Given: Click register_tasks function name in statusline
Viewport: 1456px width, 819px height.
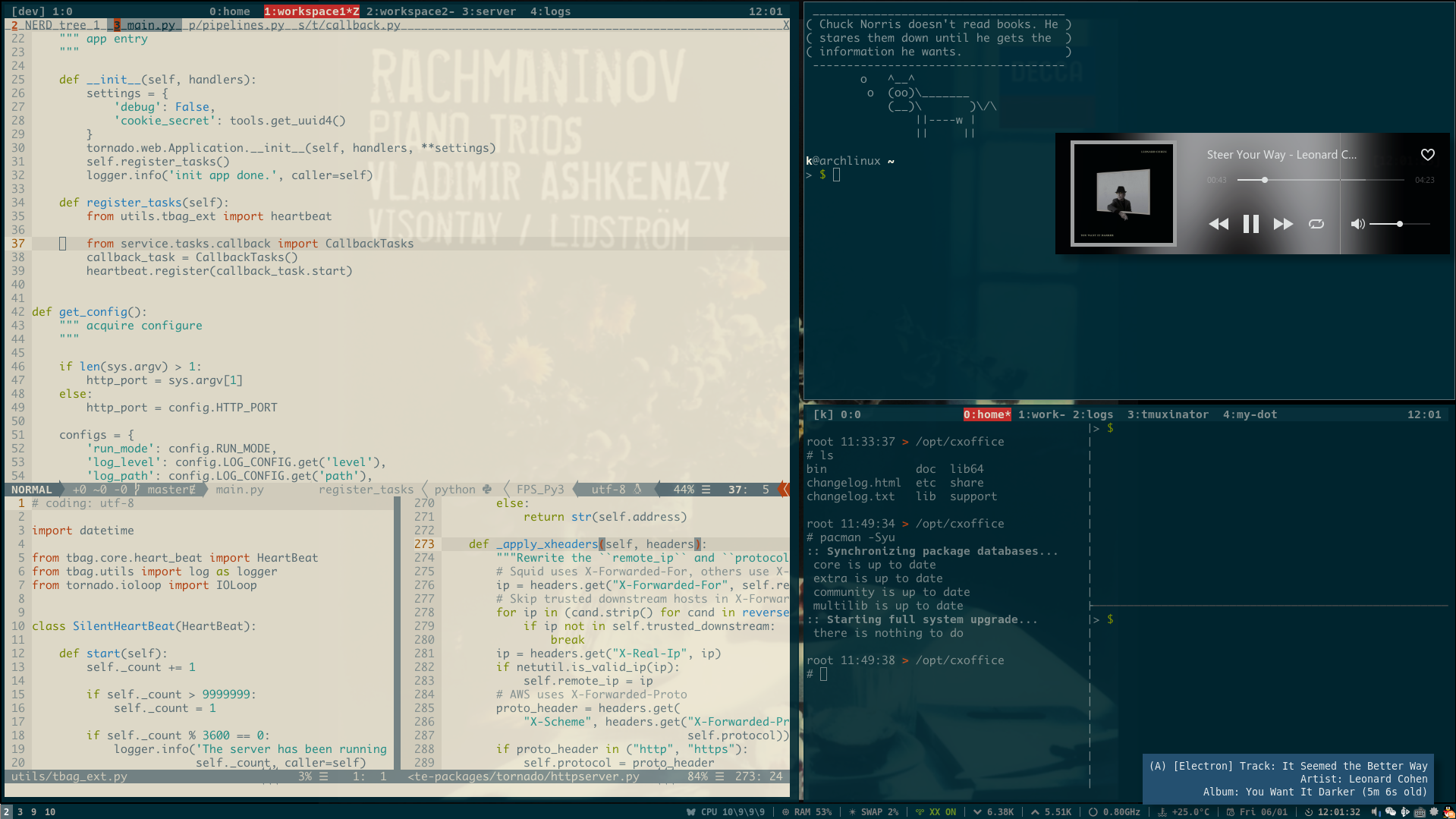Looking at the screenshot, I should (x=366, y=490).
